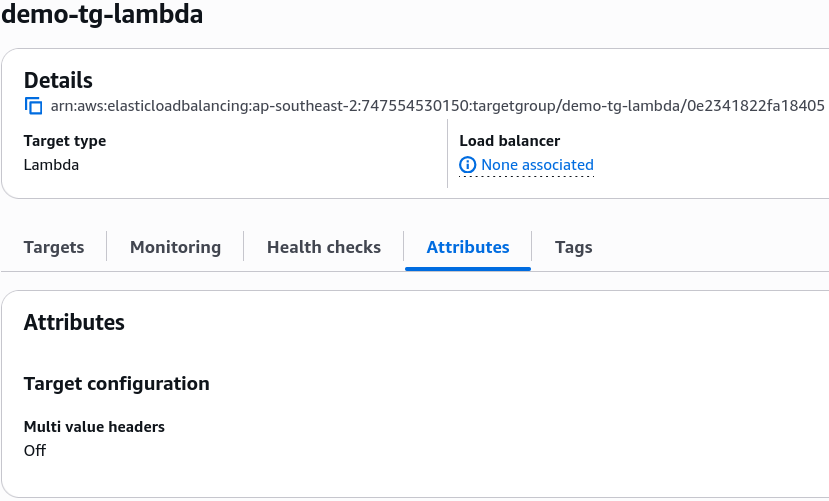Image resolution: width=829 pixels, height=501 pixels.
Task: Click the Target type label
Action: tap(65, 141)
